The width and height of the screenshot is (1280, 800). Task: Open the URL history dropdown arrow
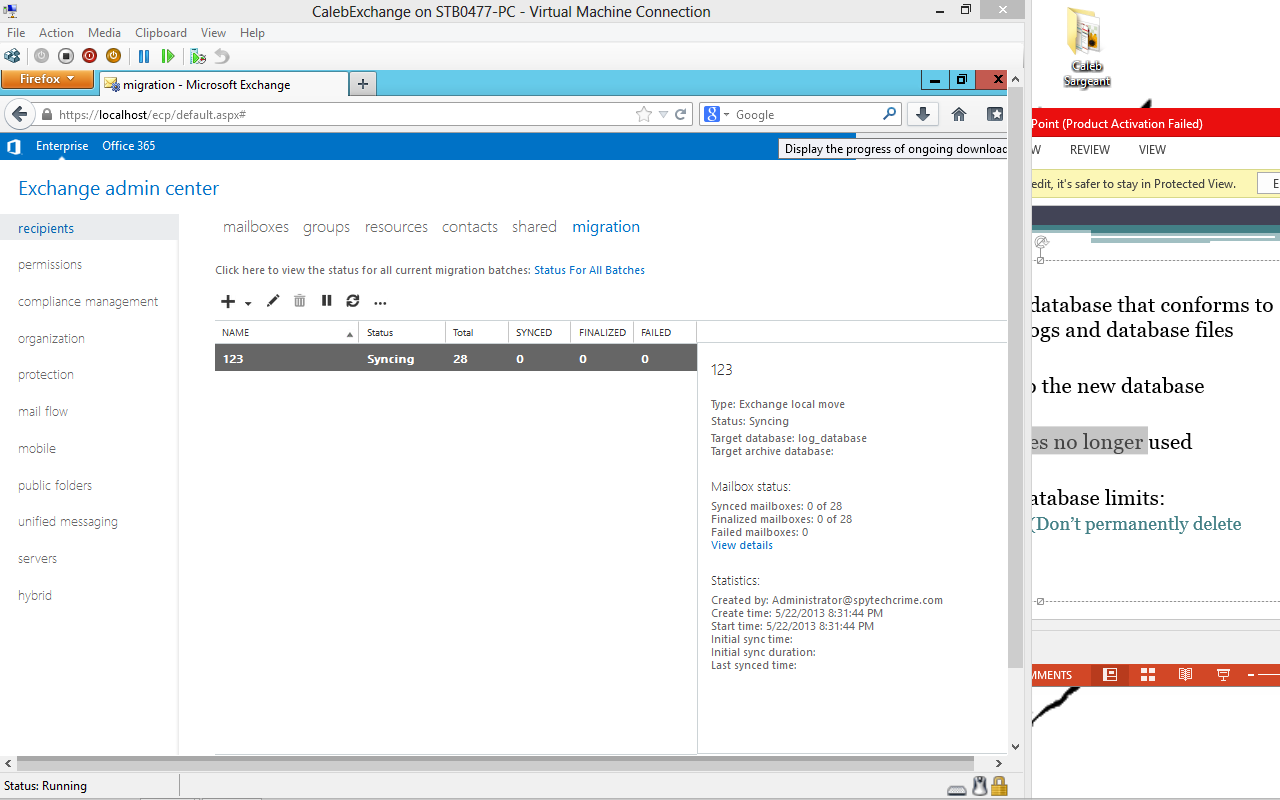[663, 114]
